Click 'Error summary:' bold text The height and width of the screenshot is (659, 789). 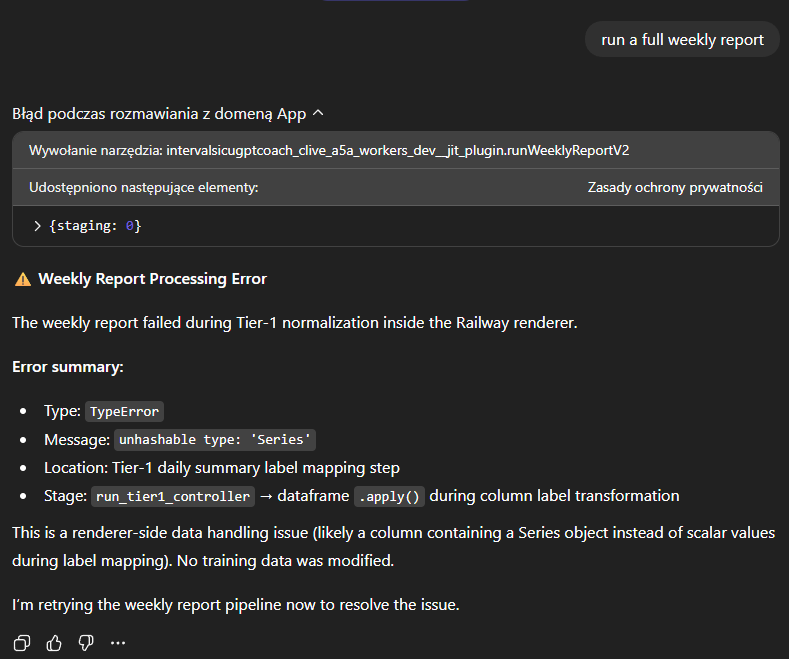tap(67, 367)
